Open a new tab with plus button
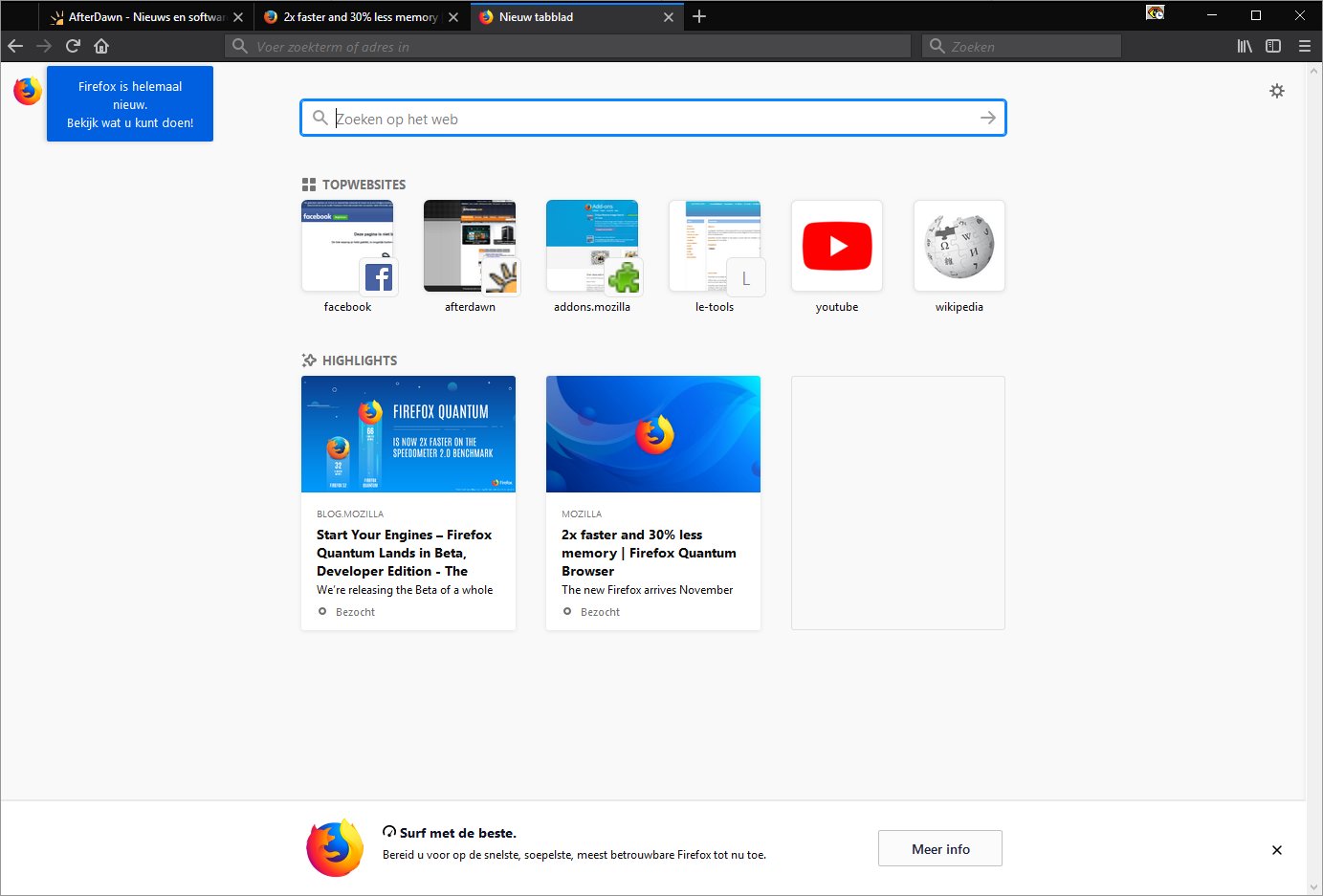 [x=699, y=16]
